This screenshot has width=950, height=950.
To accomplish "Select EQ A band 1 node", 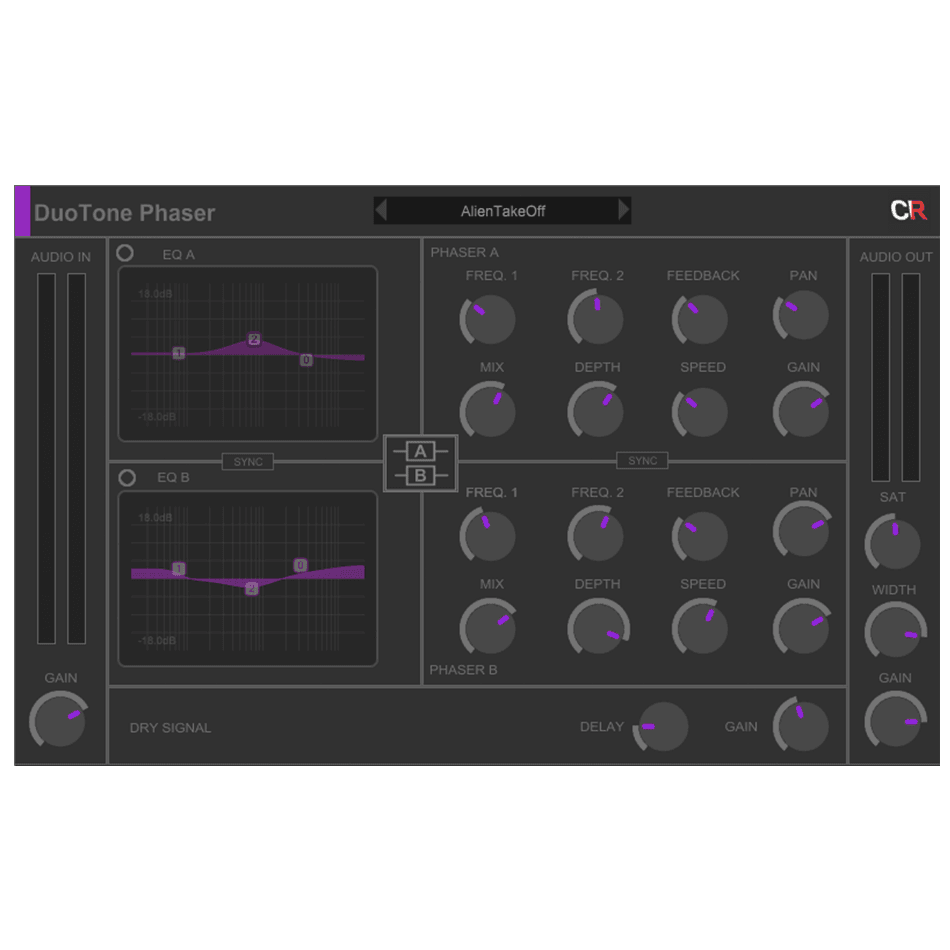I will pos(178,353).
